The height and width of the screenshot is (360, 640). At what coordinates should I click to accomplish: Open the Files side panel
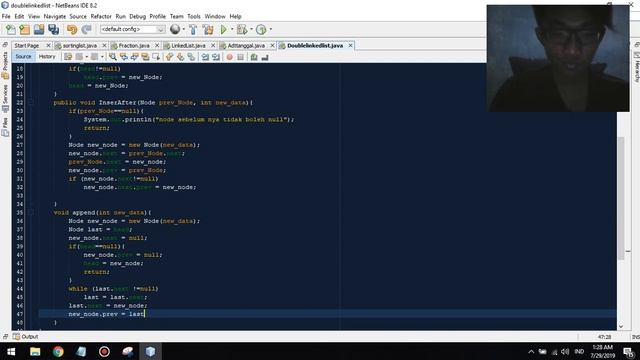(5, 127)
